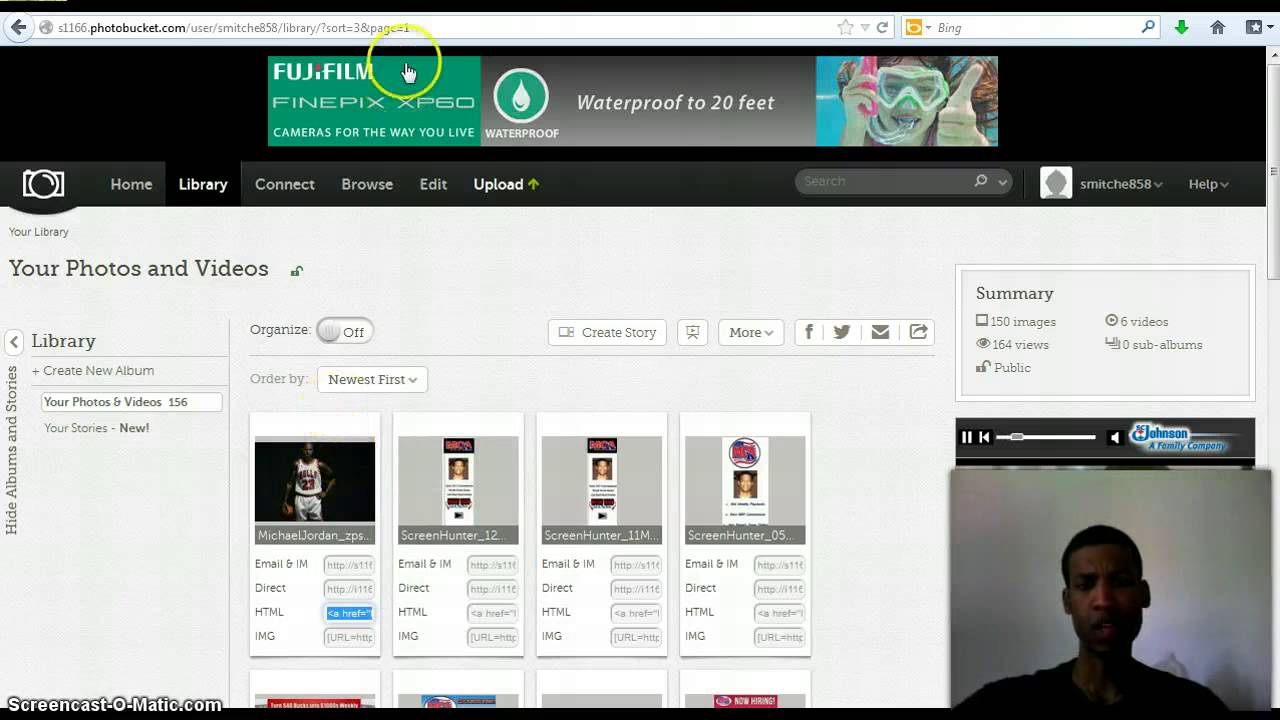
Task: Expand the More dropdown
Action: click(x=751, y=332)
